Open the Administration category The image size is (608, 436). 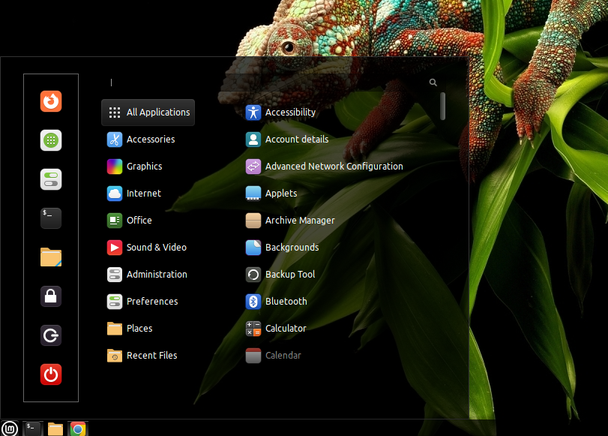pyautogui.click(x=148, y=274)
